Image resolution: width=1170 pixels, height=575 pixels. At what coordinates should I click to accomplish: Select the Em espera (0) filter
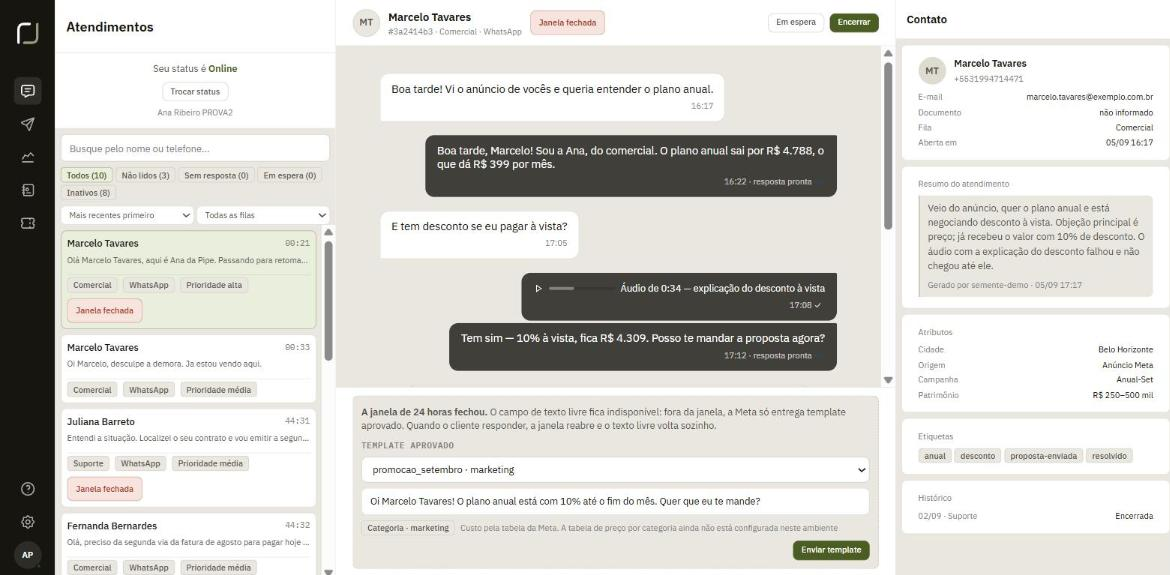pyautogui.click(x=290, y=176)
